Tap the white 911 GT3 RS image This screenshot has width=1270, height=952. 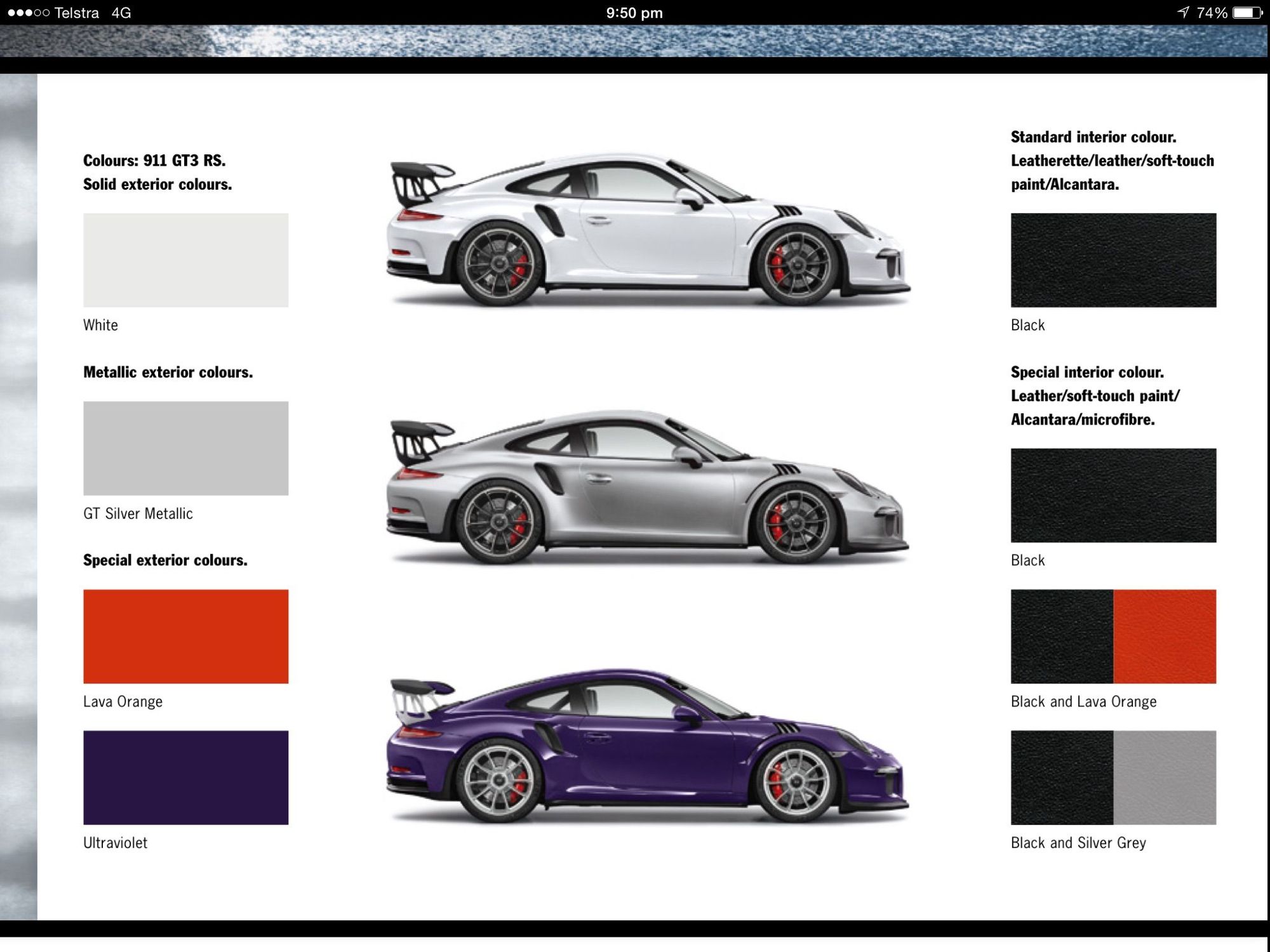[x=648, y=230]
